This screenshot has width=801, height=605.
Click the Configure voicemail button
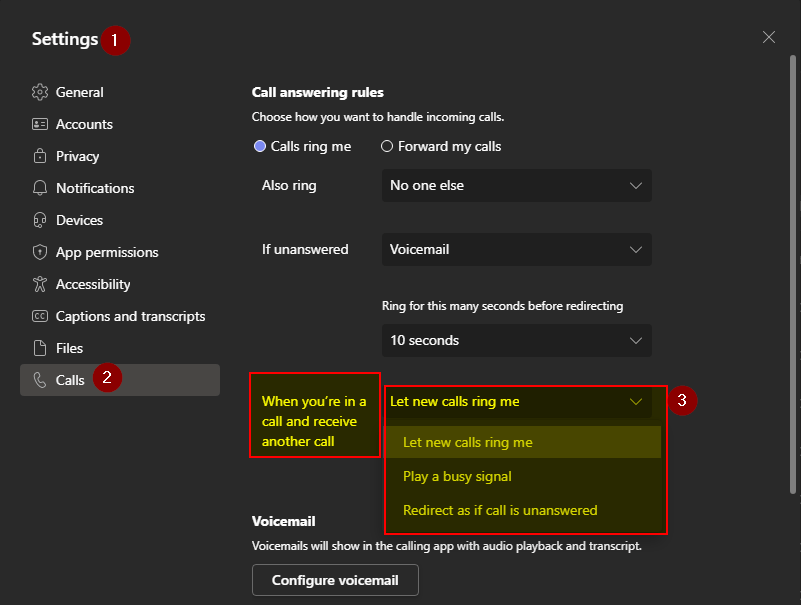335,580
